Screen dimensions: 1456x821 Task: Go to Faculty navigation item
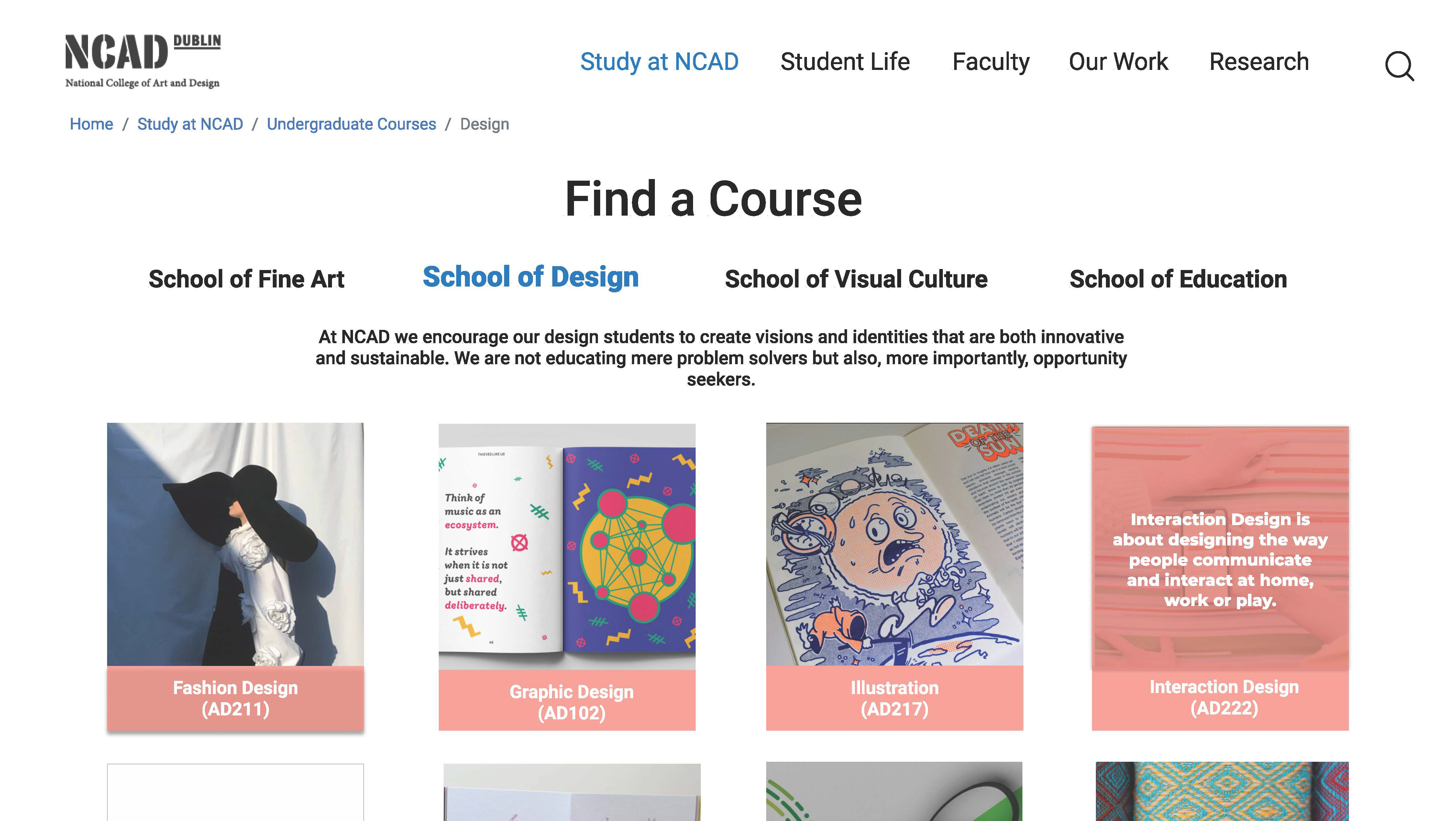990,62
